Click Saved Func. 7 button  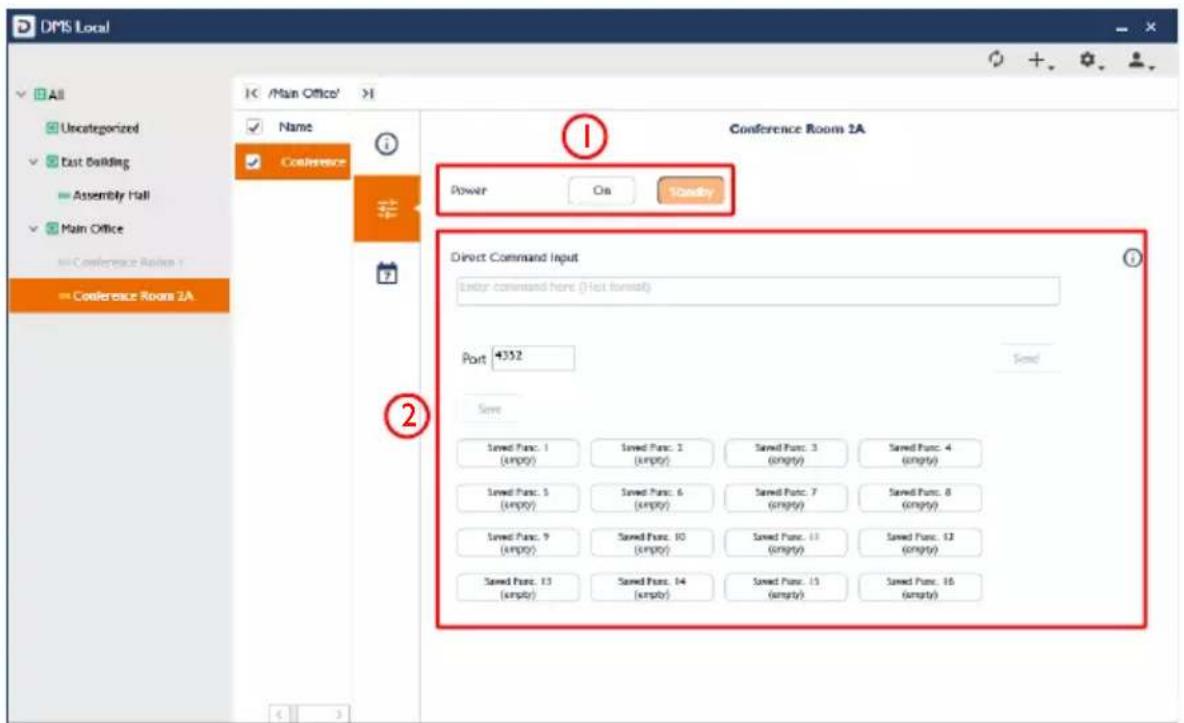point(786,498)
